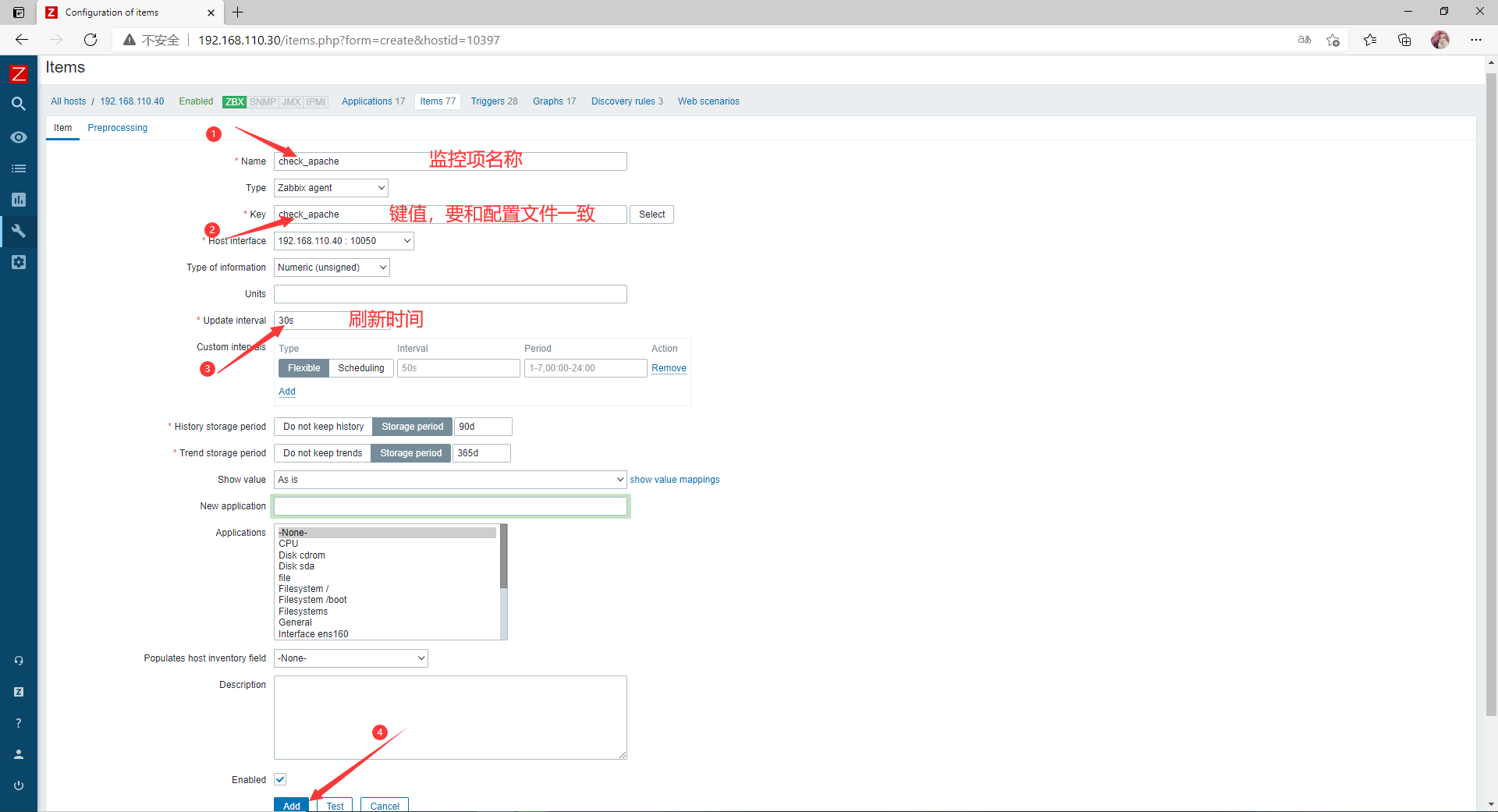The height and width of the screenshot is (812, 1498).
Task: Open the sidebar search icon
Action: (19, 104)
